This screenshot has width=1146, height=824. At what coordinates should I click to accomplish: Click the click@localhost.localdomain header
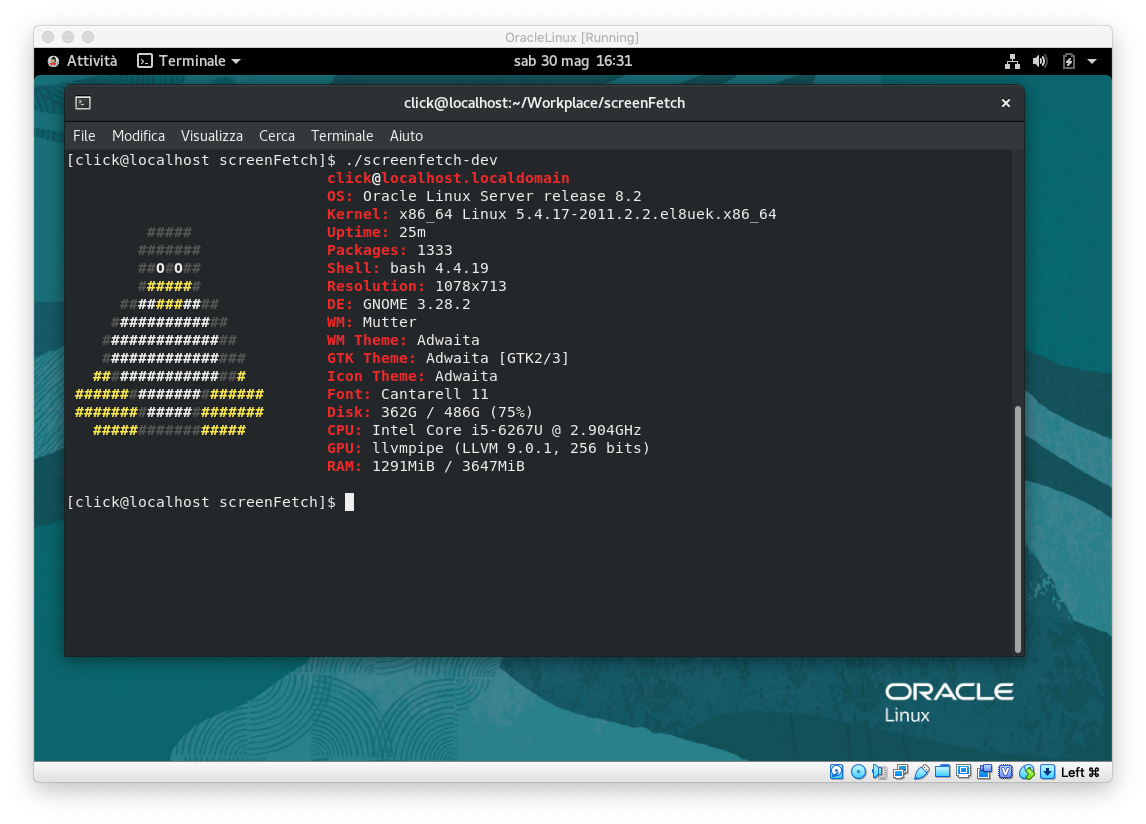point(448,178)
